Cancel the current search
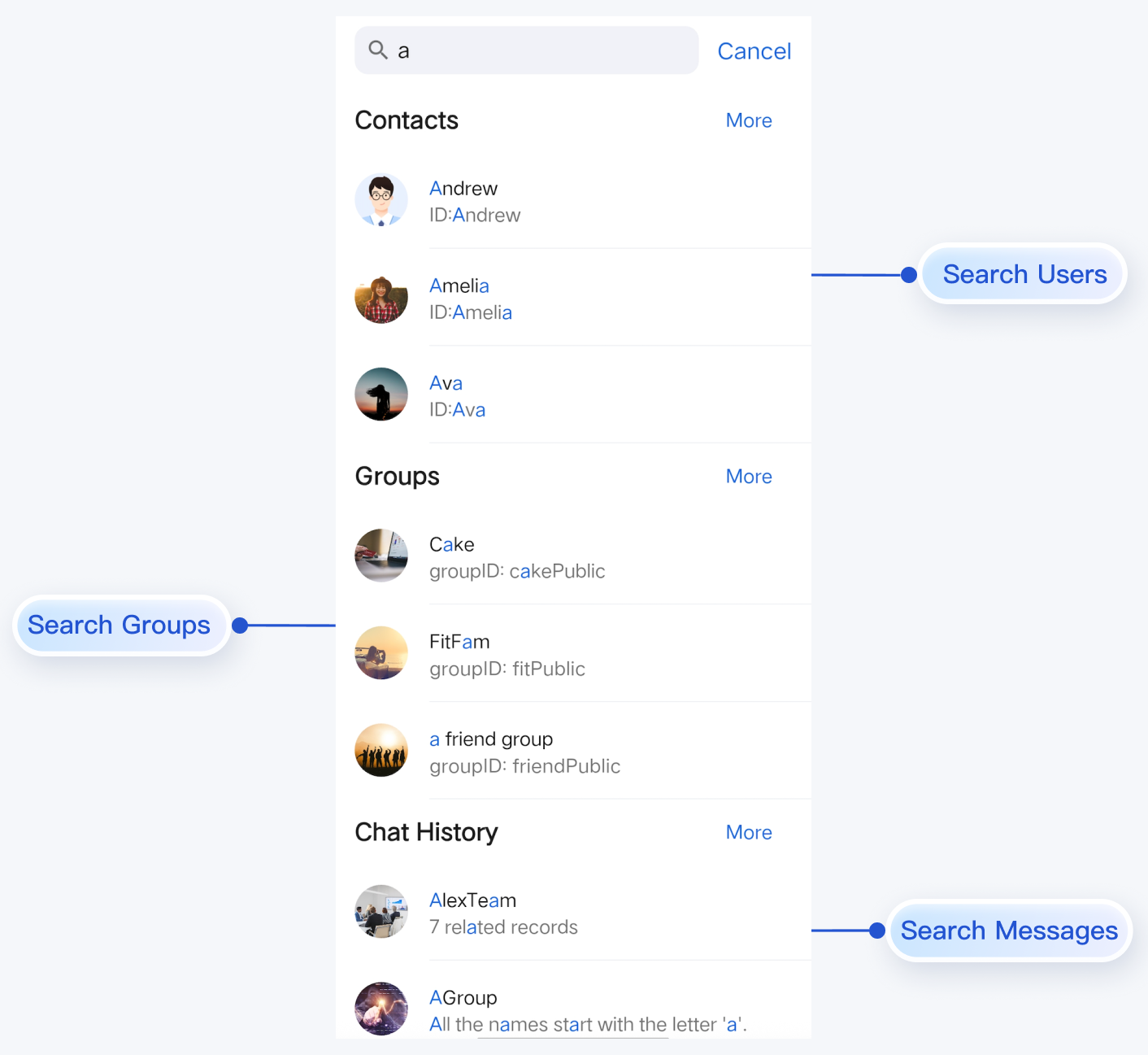This screenshot has height=1055, width=1148. 754,51
